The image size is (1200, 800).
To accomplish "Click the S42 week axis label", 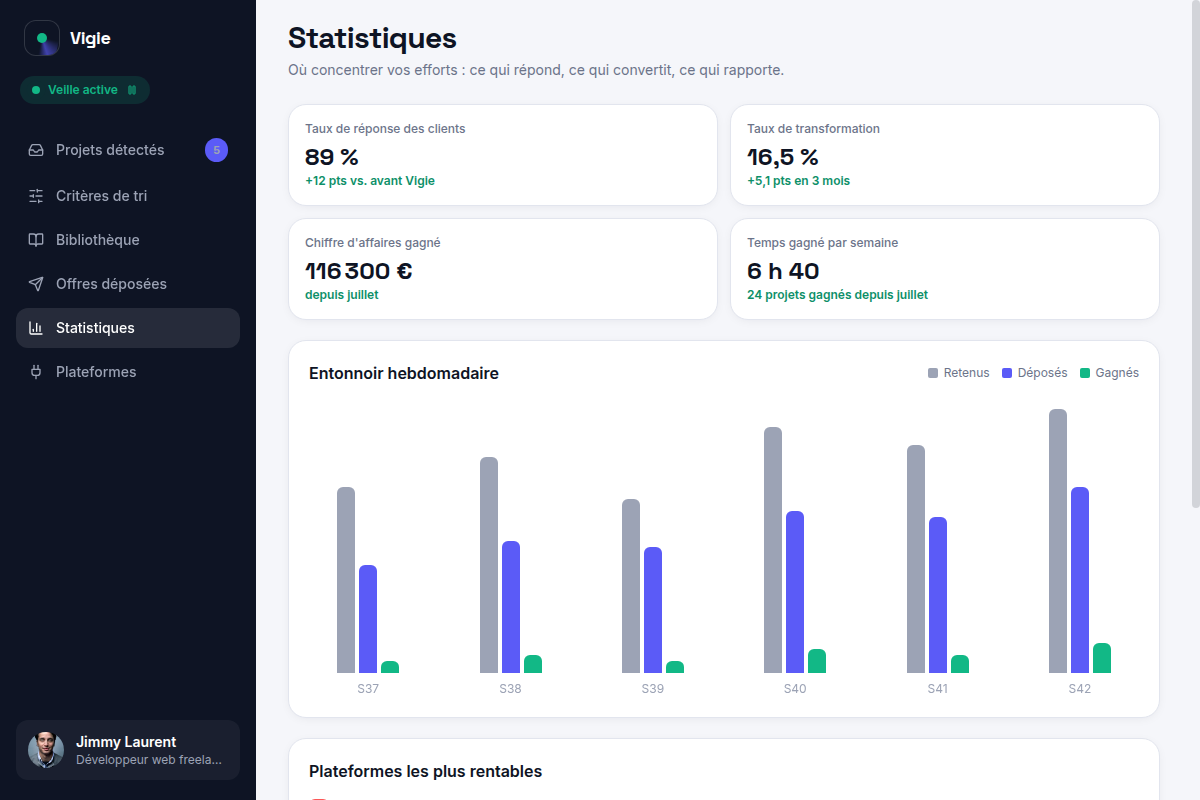I will click(x=1080, y=689).
